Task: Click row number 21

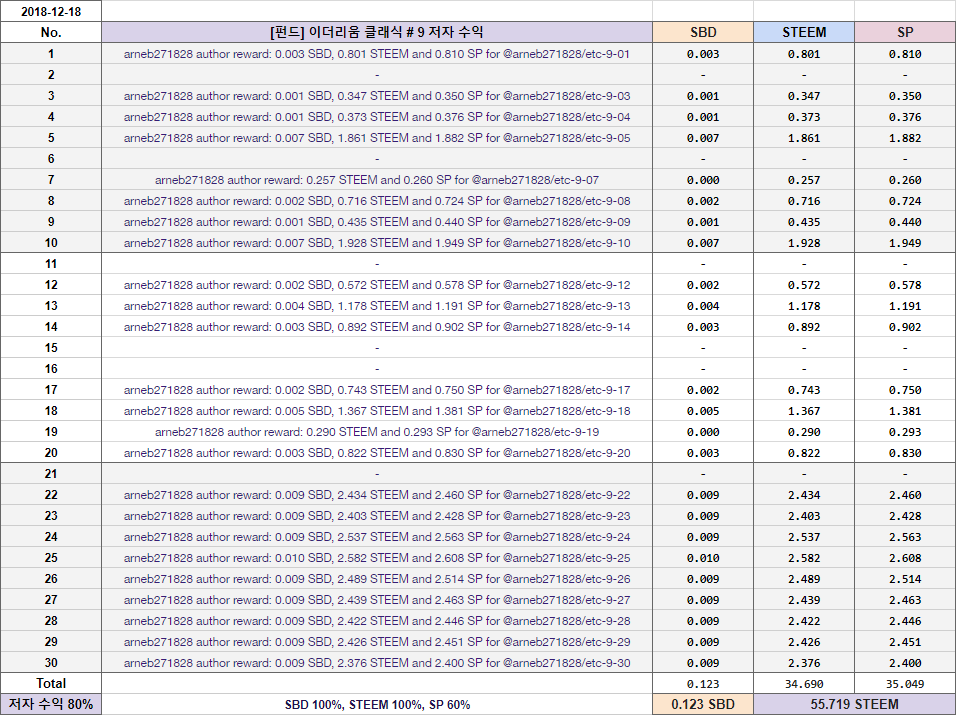Action: click(x=51, y=474)
